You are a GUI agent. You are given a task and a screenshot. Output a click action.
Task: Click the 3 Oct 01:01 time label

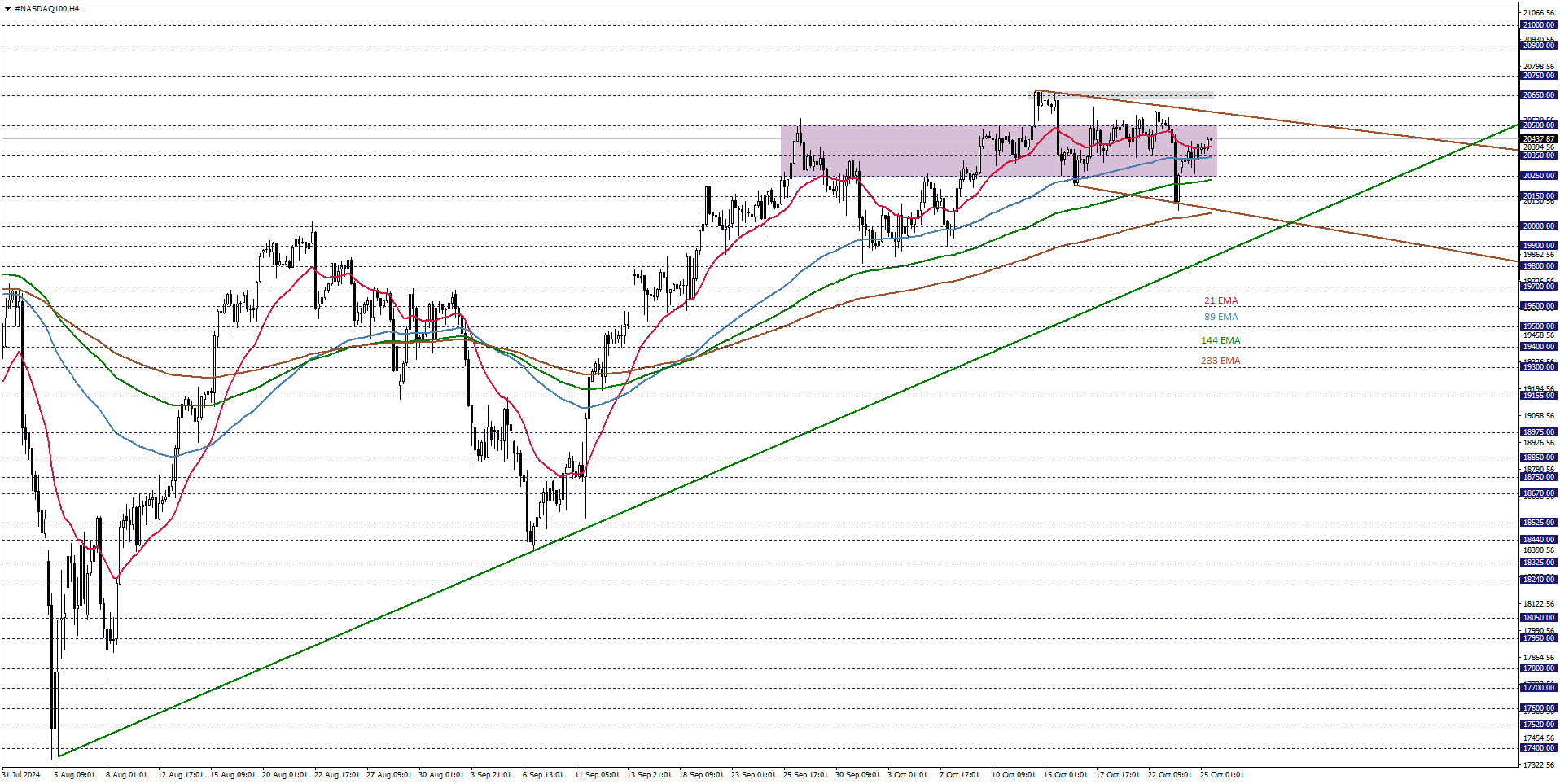coord(907,775)
